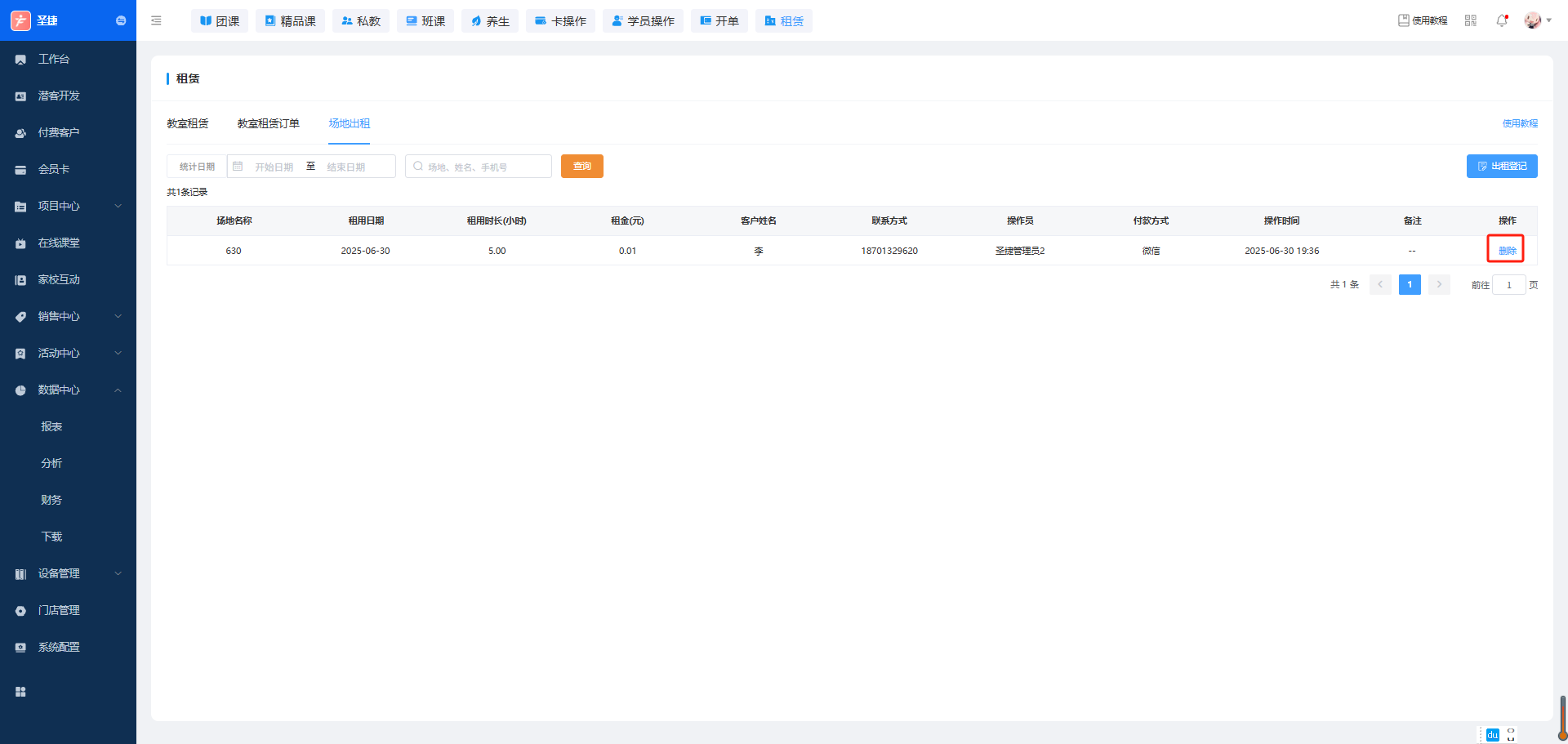The image size is (1568, 744).
Task: Open the 学员操作 toolbar shortcut
Action: [643, 21]
